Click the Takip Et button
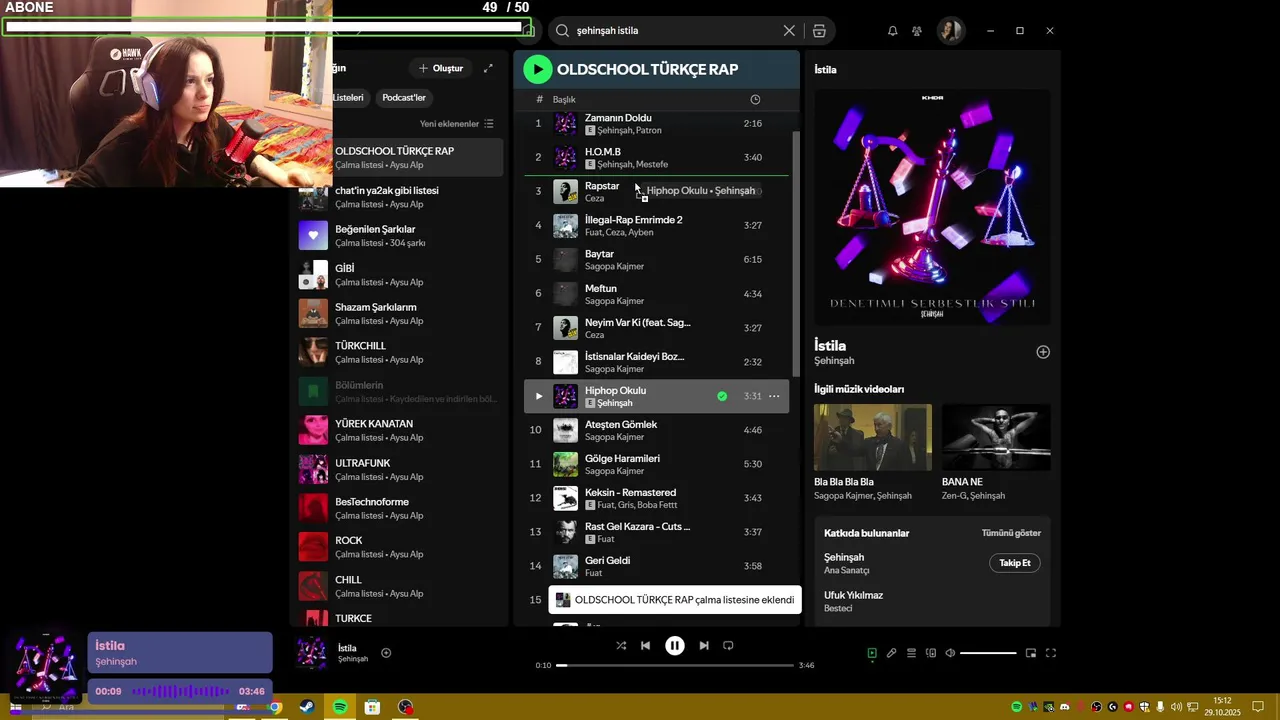 (1015, 563)
